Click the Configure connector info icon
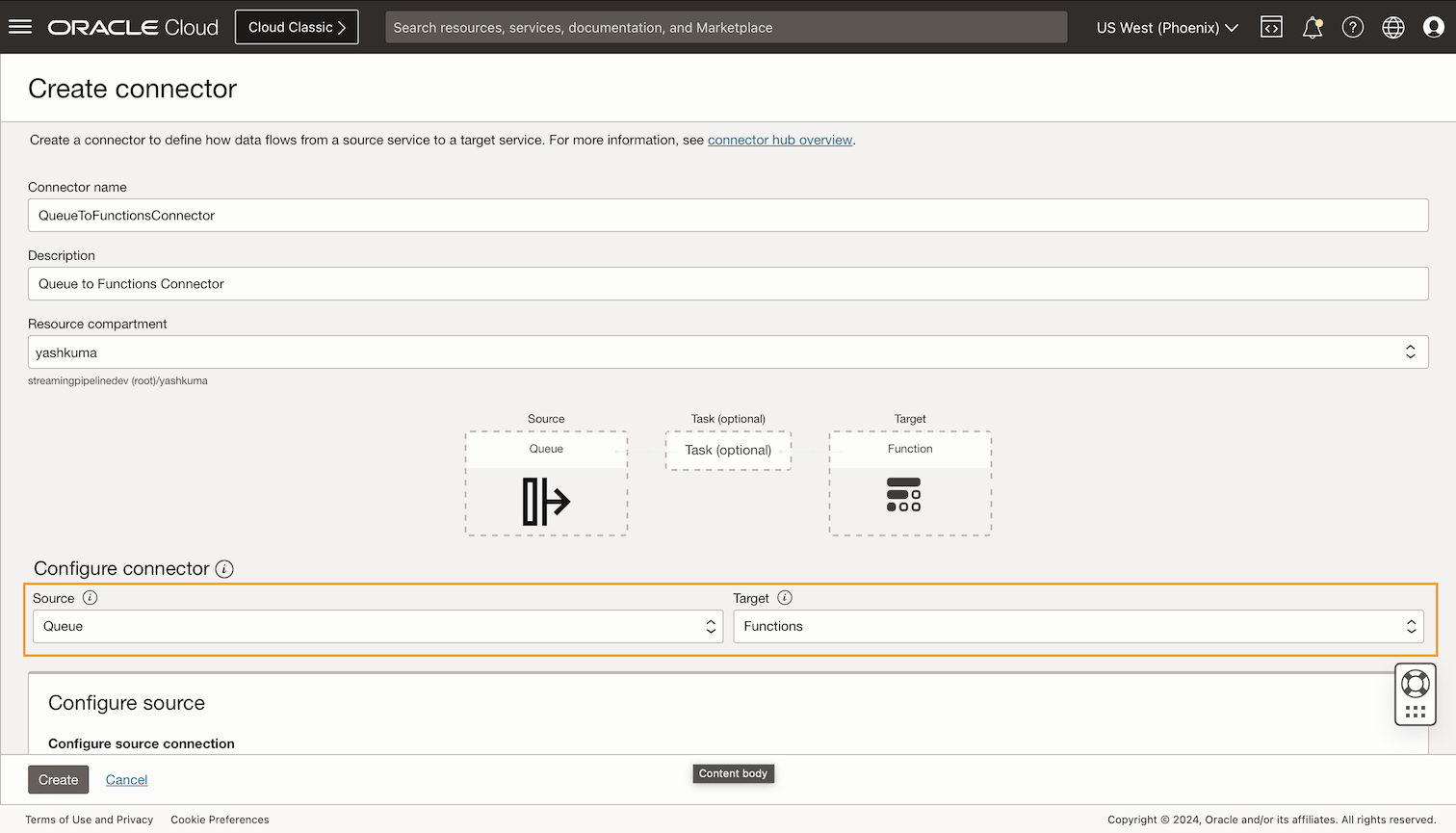Screen dimensions: 1456x833 (224, 569)
